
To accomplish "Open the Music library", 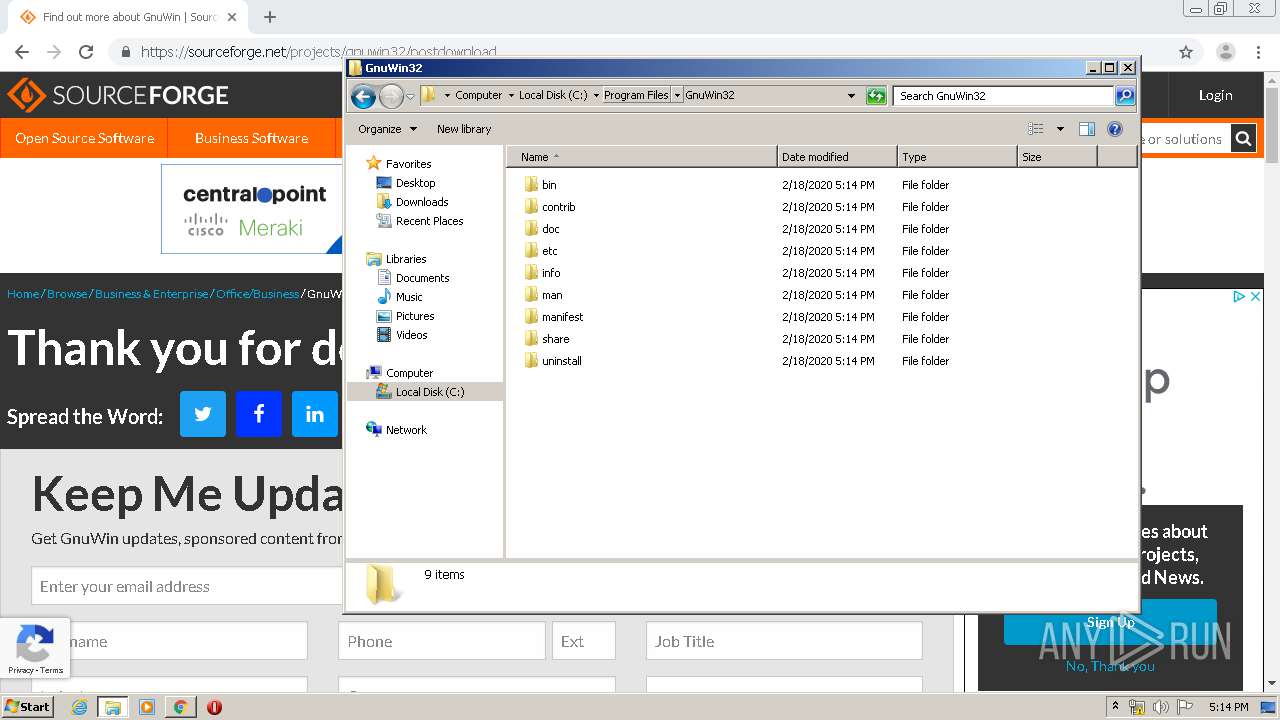I will point(409,297).
